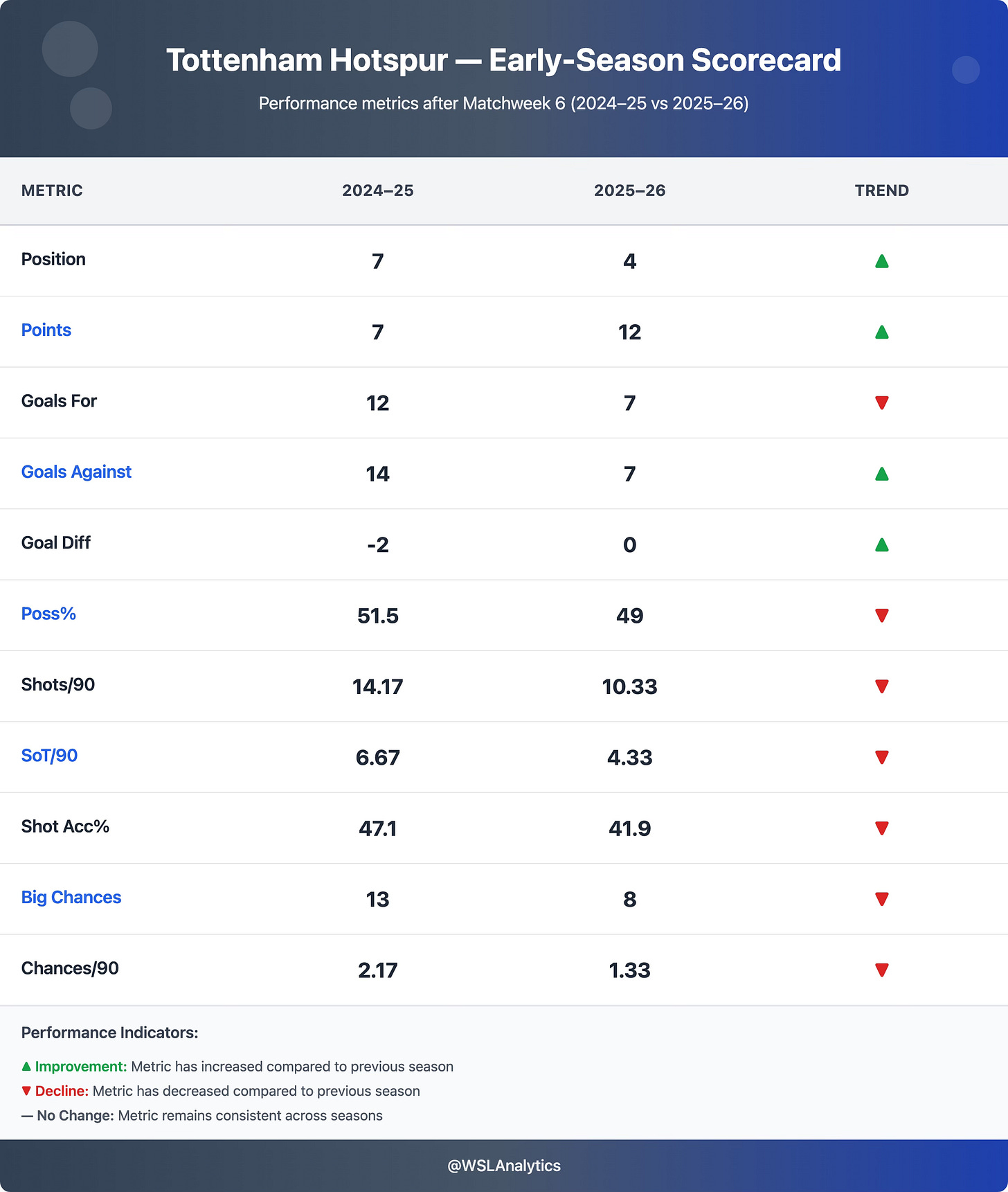Select the Shot Acc% metric label

(65, 826)
